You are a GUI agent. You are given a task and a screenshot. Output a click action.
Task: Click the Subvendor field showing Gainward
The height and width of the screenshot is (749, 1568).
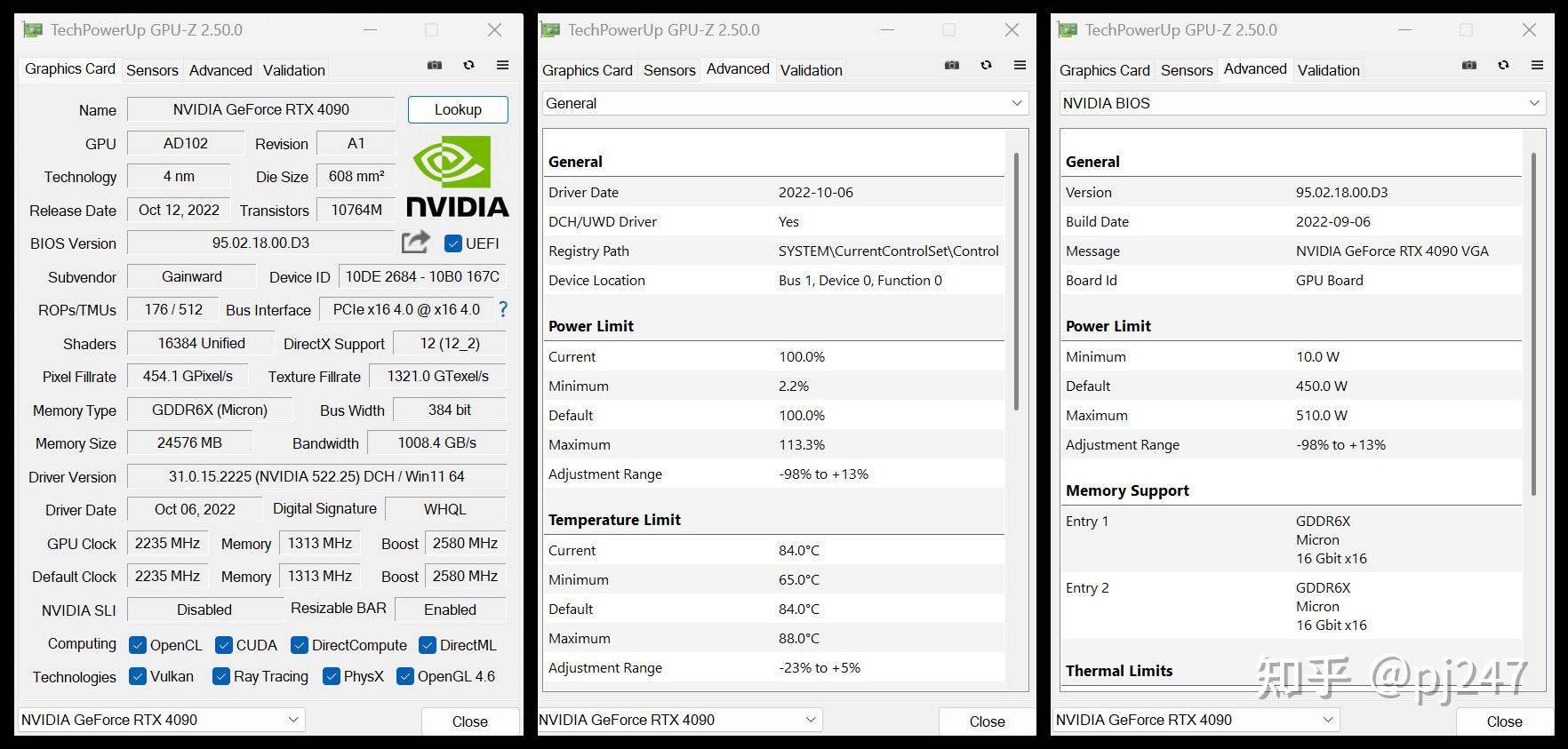[x=192, y=276]
